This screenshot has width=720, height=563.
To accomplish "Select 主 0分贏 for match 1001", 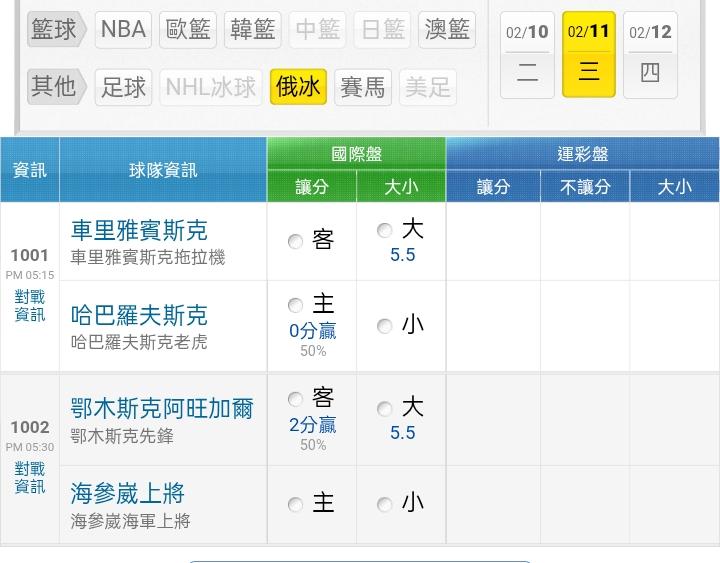I will pos(295,306).
